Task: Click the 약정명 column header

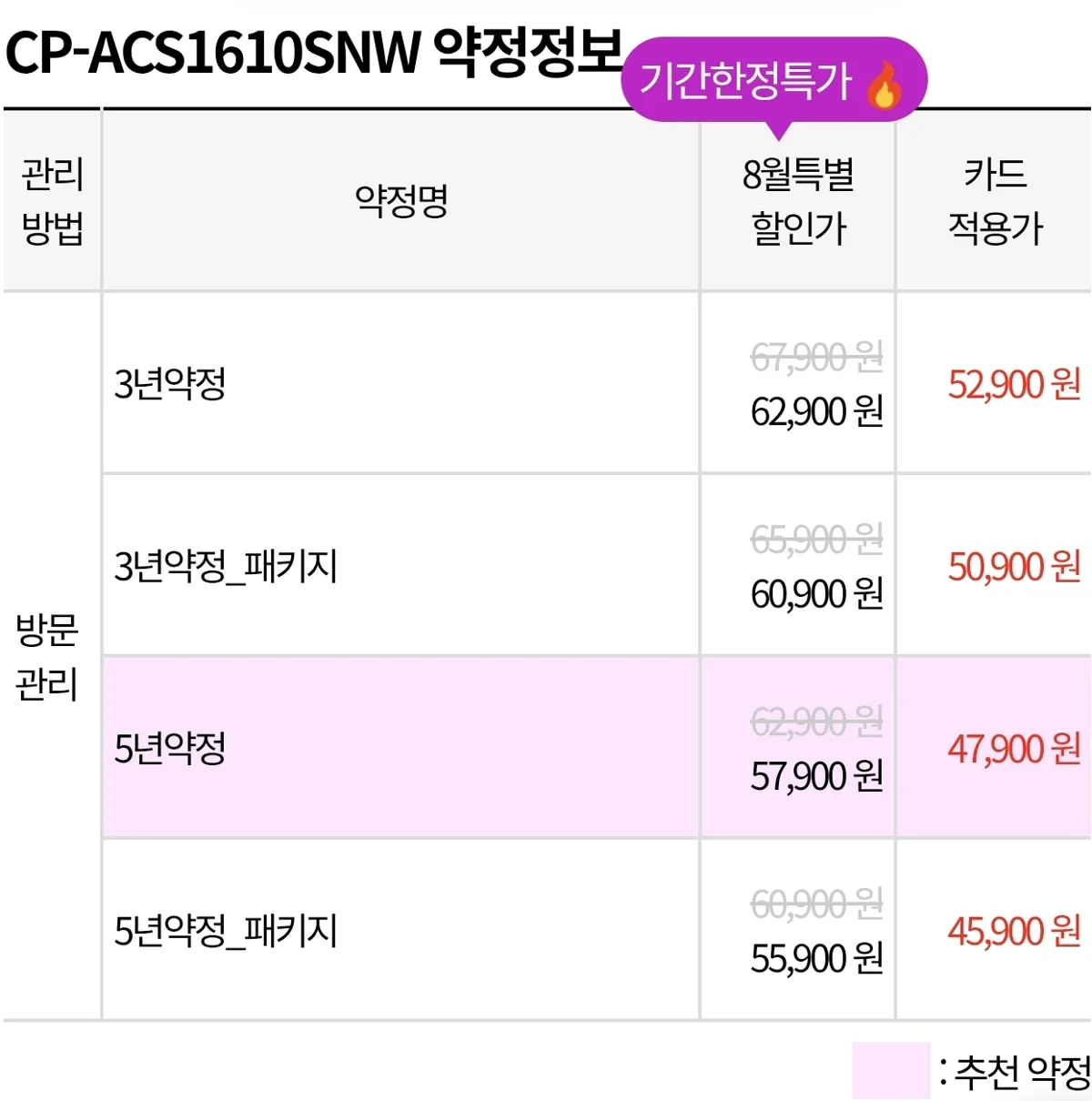Action: pos(401,200)
